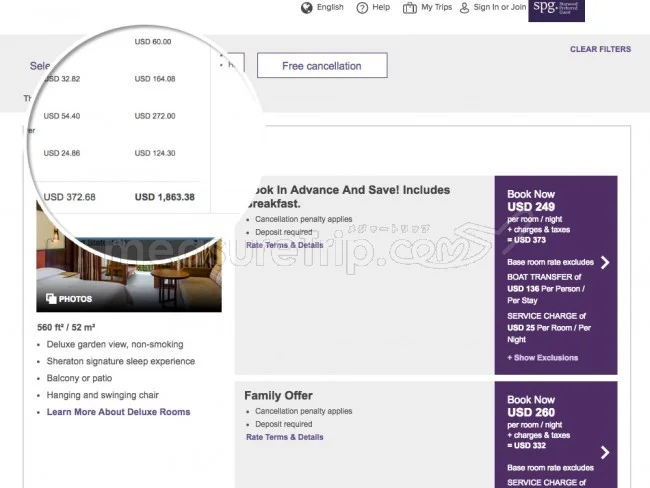Toggle the Free cancellation filter
650x488 pixels.
click(x=321, y=66)
